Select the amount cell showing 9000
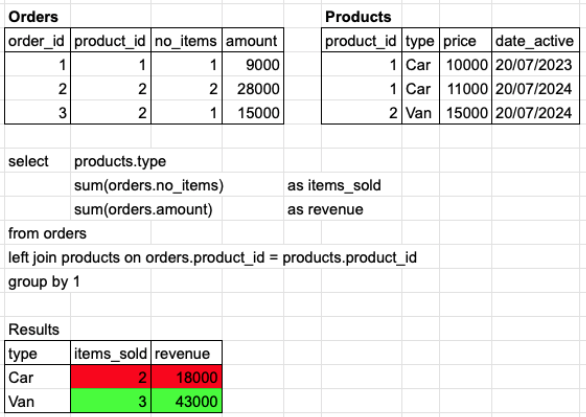This screenshot has width=586, height=417. tap(253, 65)
